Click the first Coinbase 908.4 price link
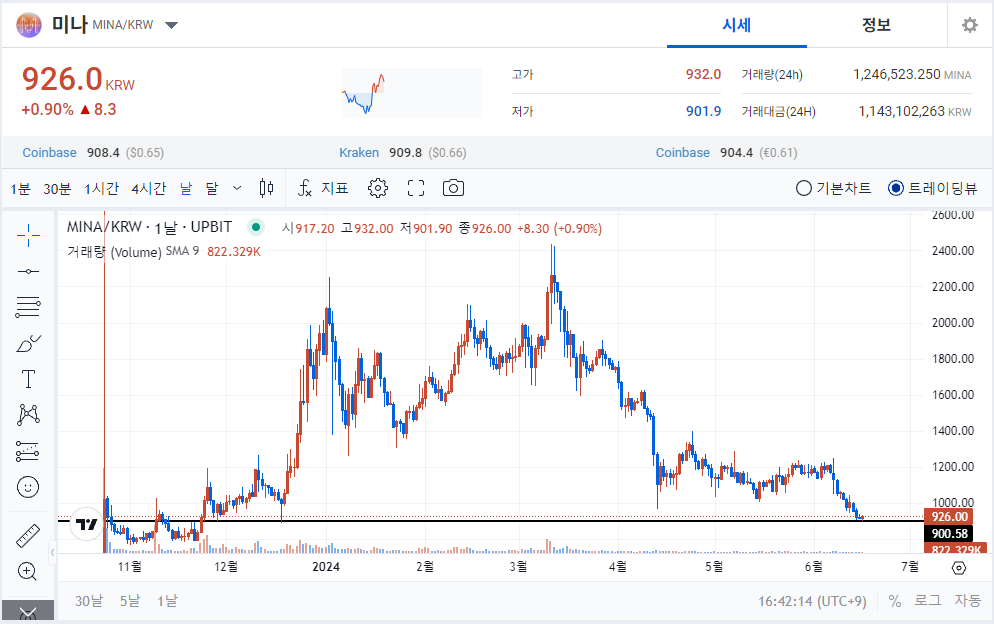Viewport: 994px width, 624px height. tap(93, 153)
